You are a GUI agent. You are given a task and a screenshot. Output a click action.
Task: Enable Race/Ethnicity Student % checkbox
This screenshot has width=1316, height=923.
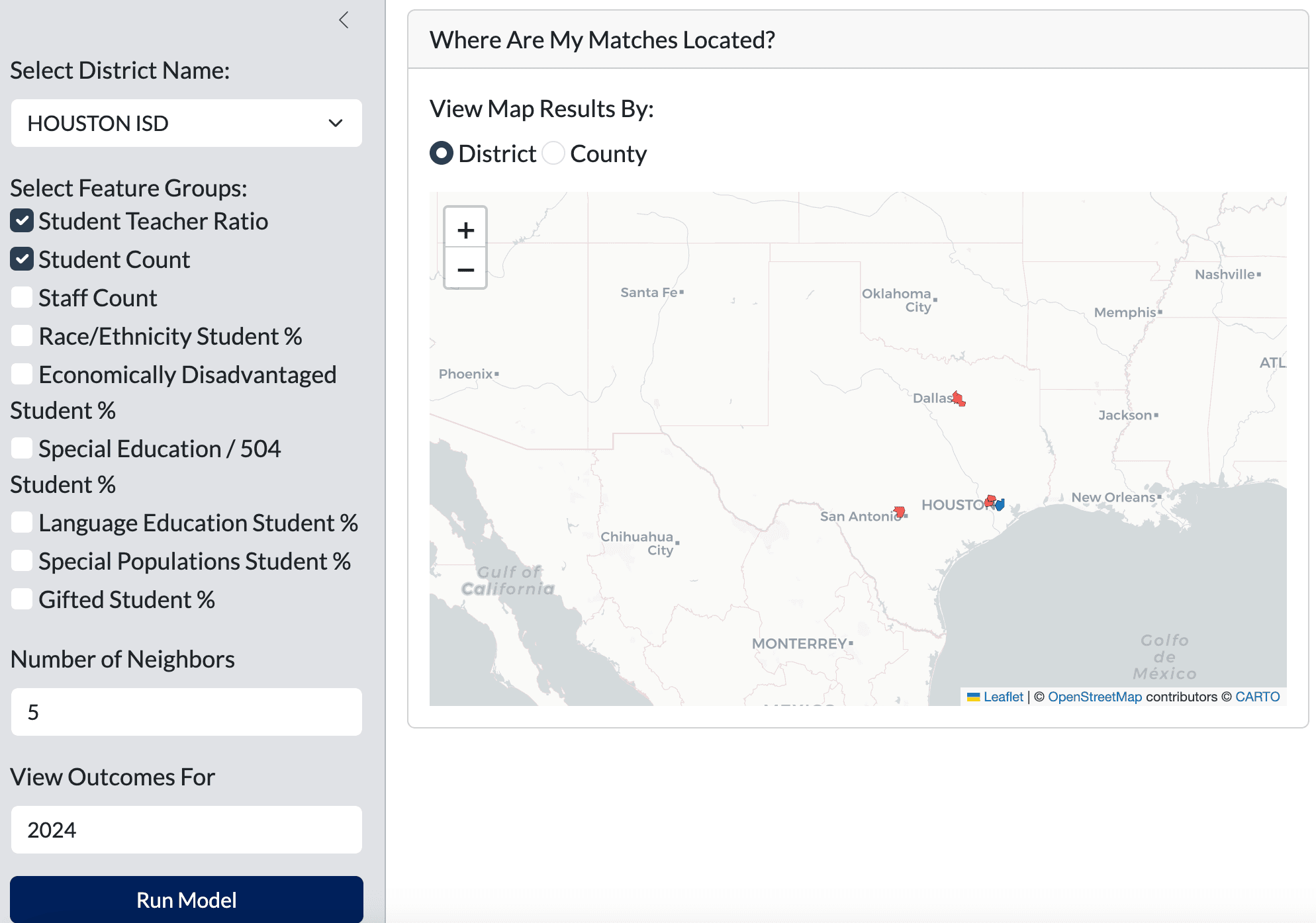[x=22, y=336]
